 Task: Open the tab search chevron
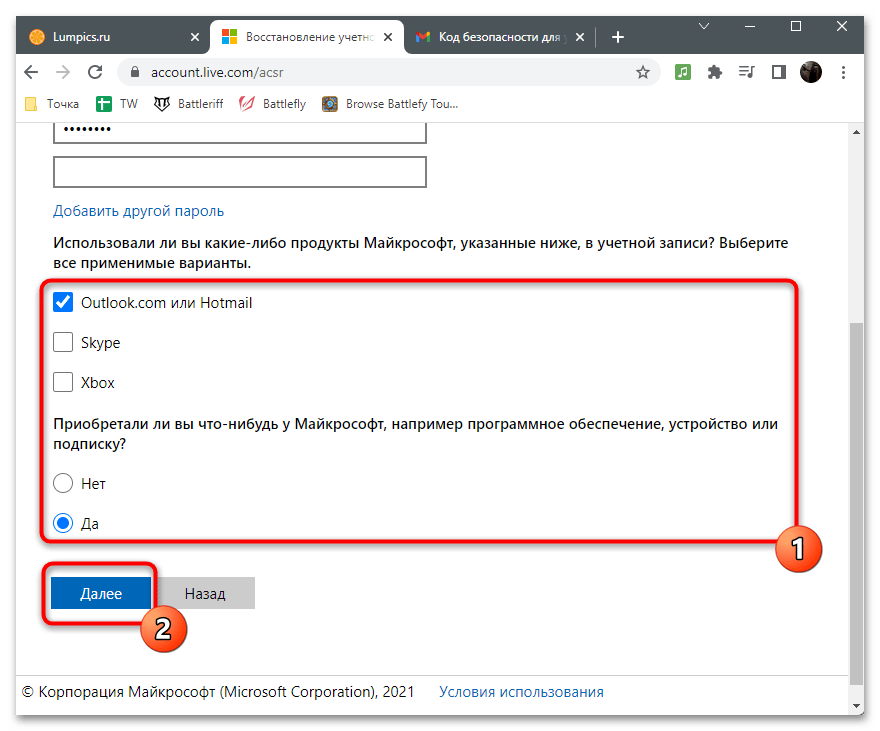click(x=704, y=26)
